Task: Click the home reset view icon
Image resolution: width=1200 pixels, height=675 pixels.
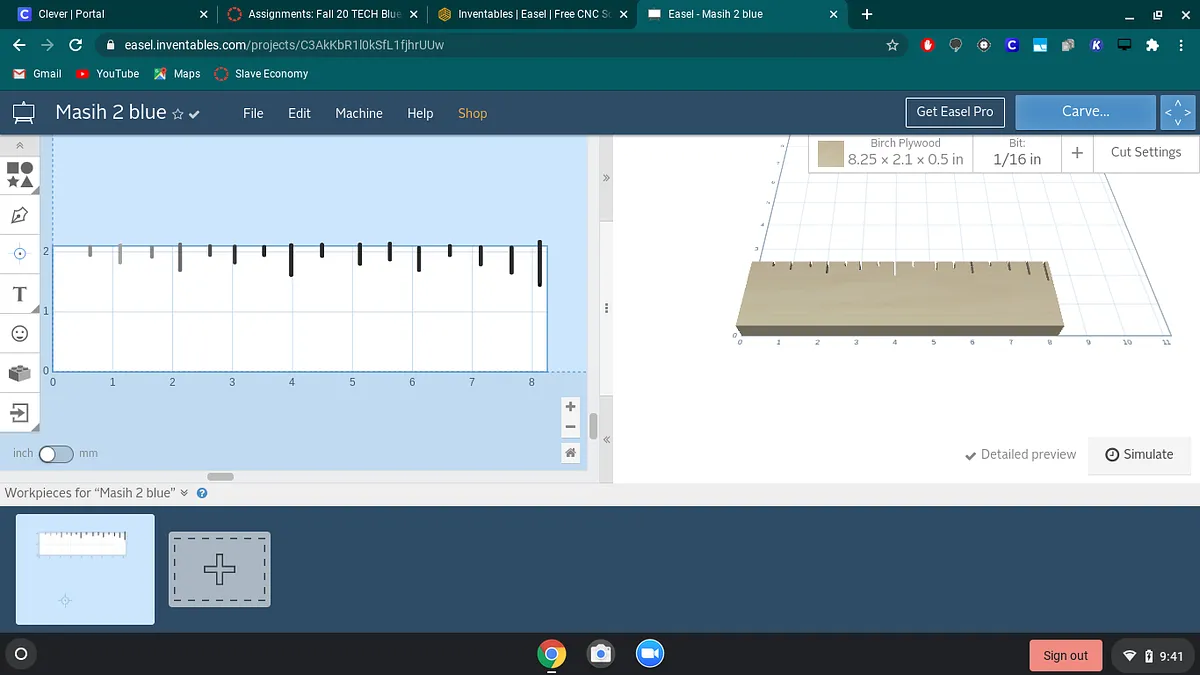Action: click(570, 453)
